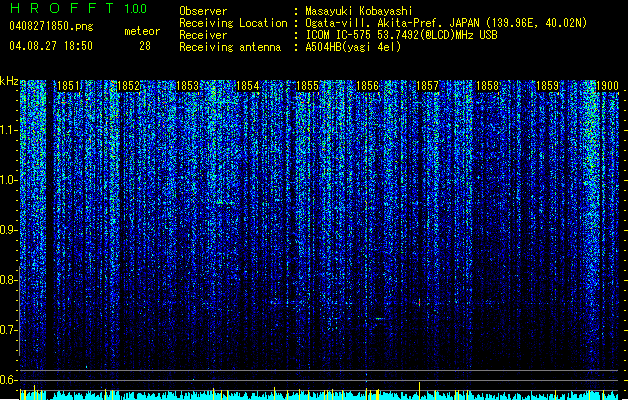Click the 1856 time marker
This screenshot has width=629, height=400.
[x=367, y=86]
